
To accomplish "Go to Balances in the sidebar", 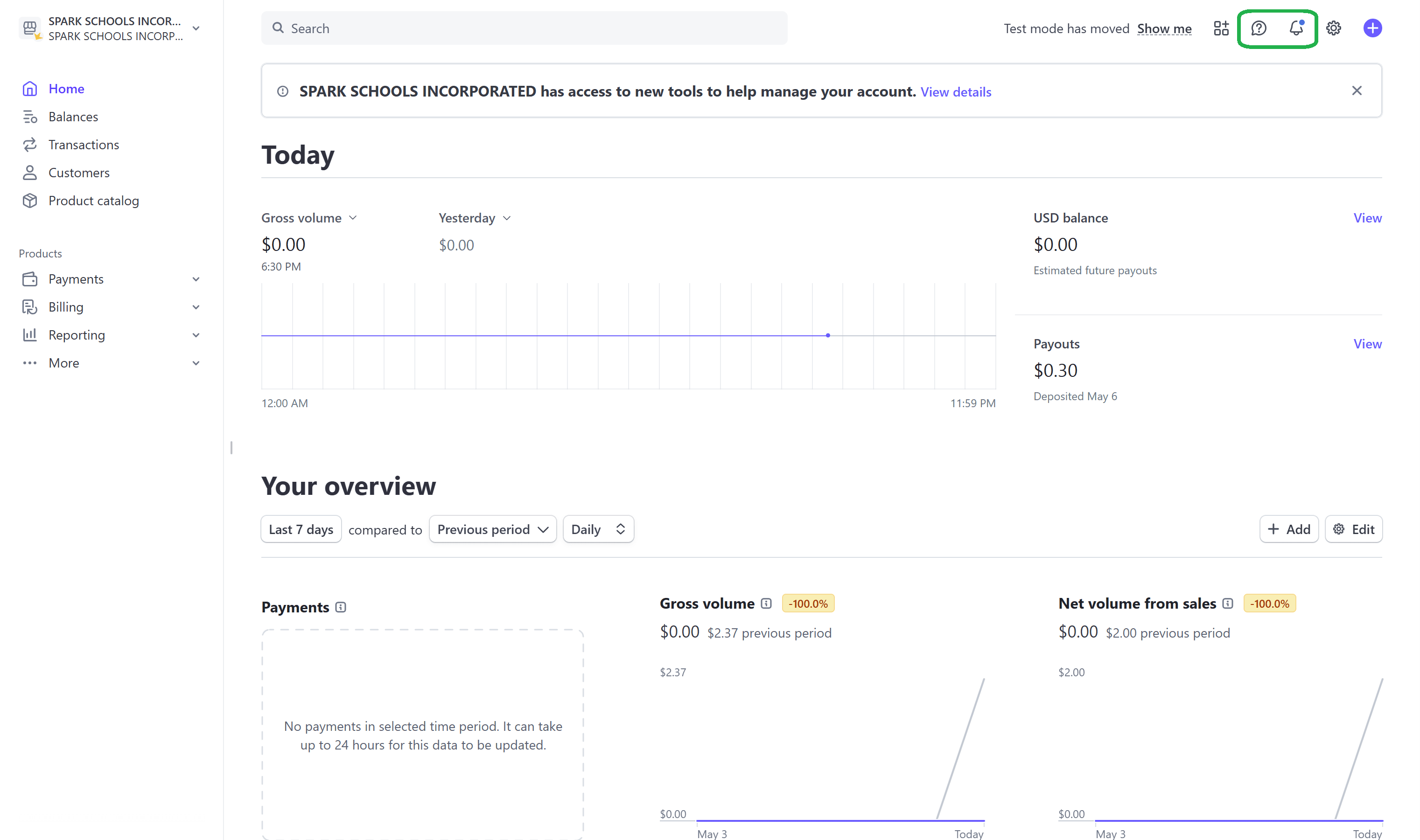I will [x=73, y=117].
